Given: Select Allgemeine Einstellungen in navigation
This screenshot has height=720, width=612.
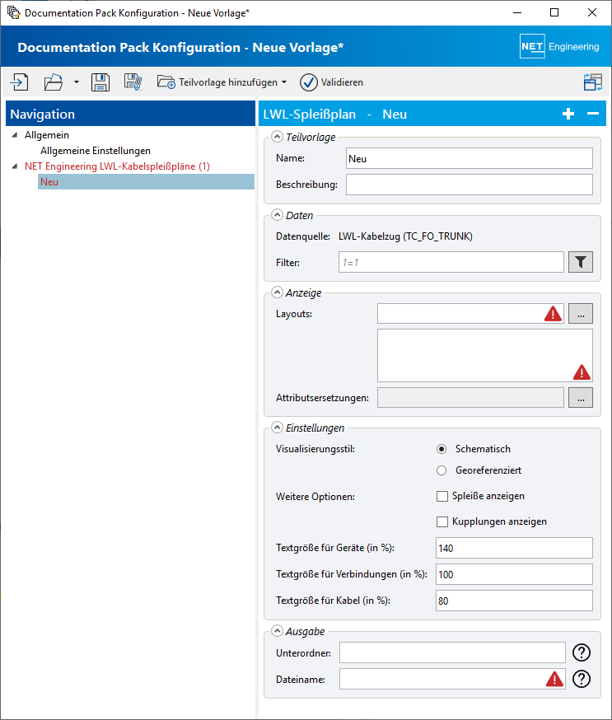Looking at the screenshot, I should tap(95, 151).
